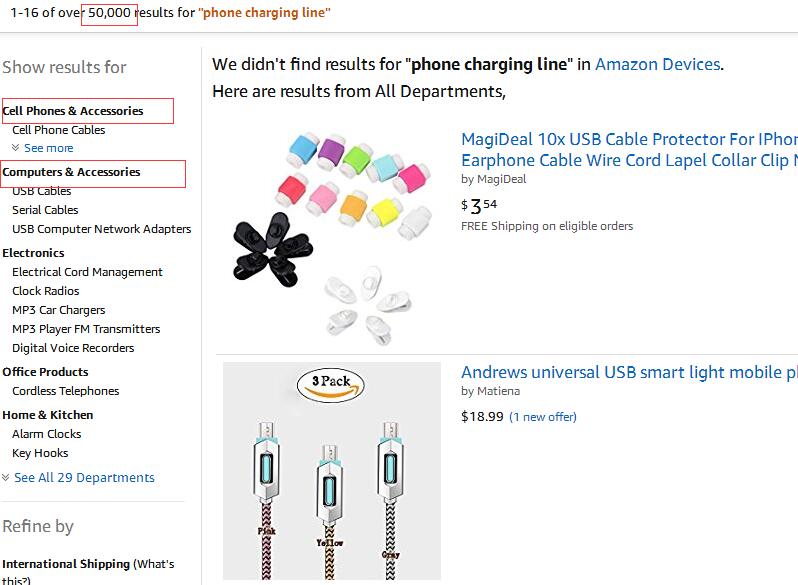Open the Computers & Accessories department
Screen dimensions: 798x585
(72, 172)
